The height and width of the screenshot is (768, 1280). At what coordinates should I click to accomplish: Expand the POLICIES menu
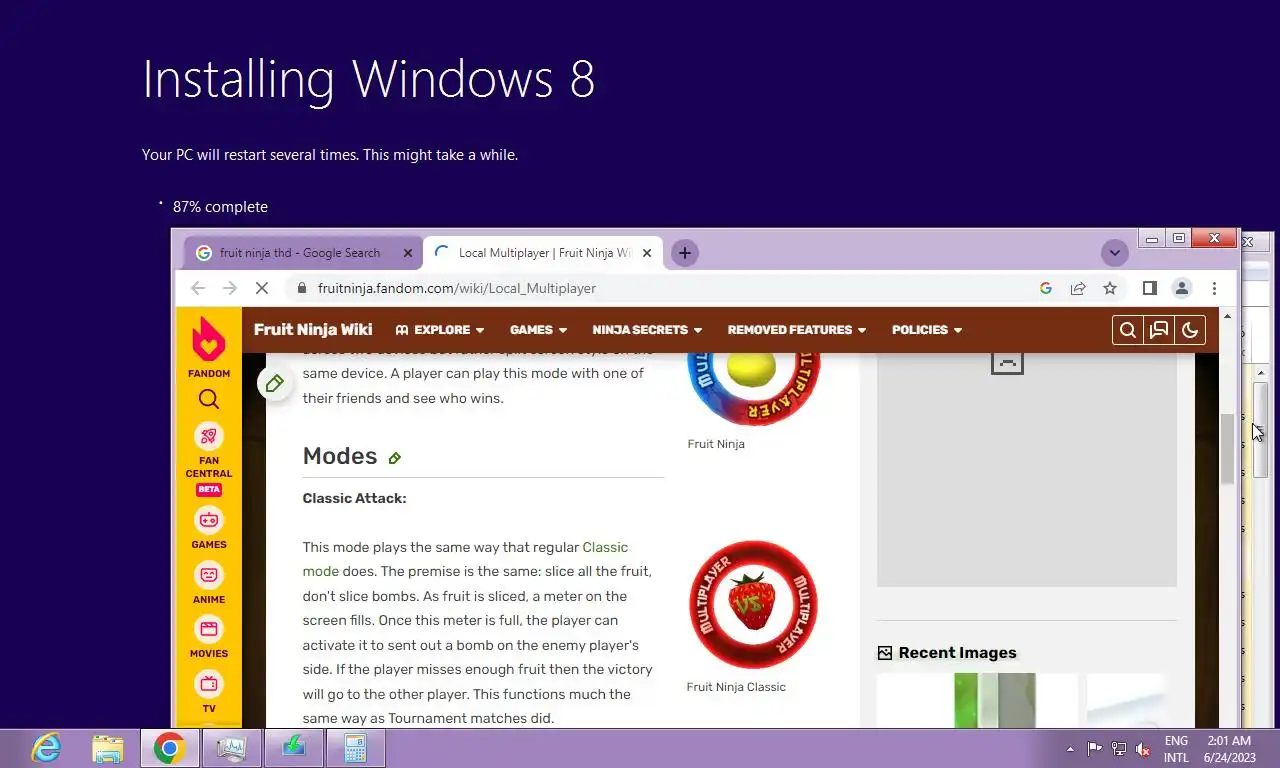tap(927, 330)
